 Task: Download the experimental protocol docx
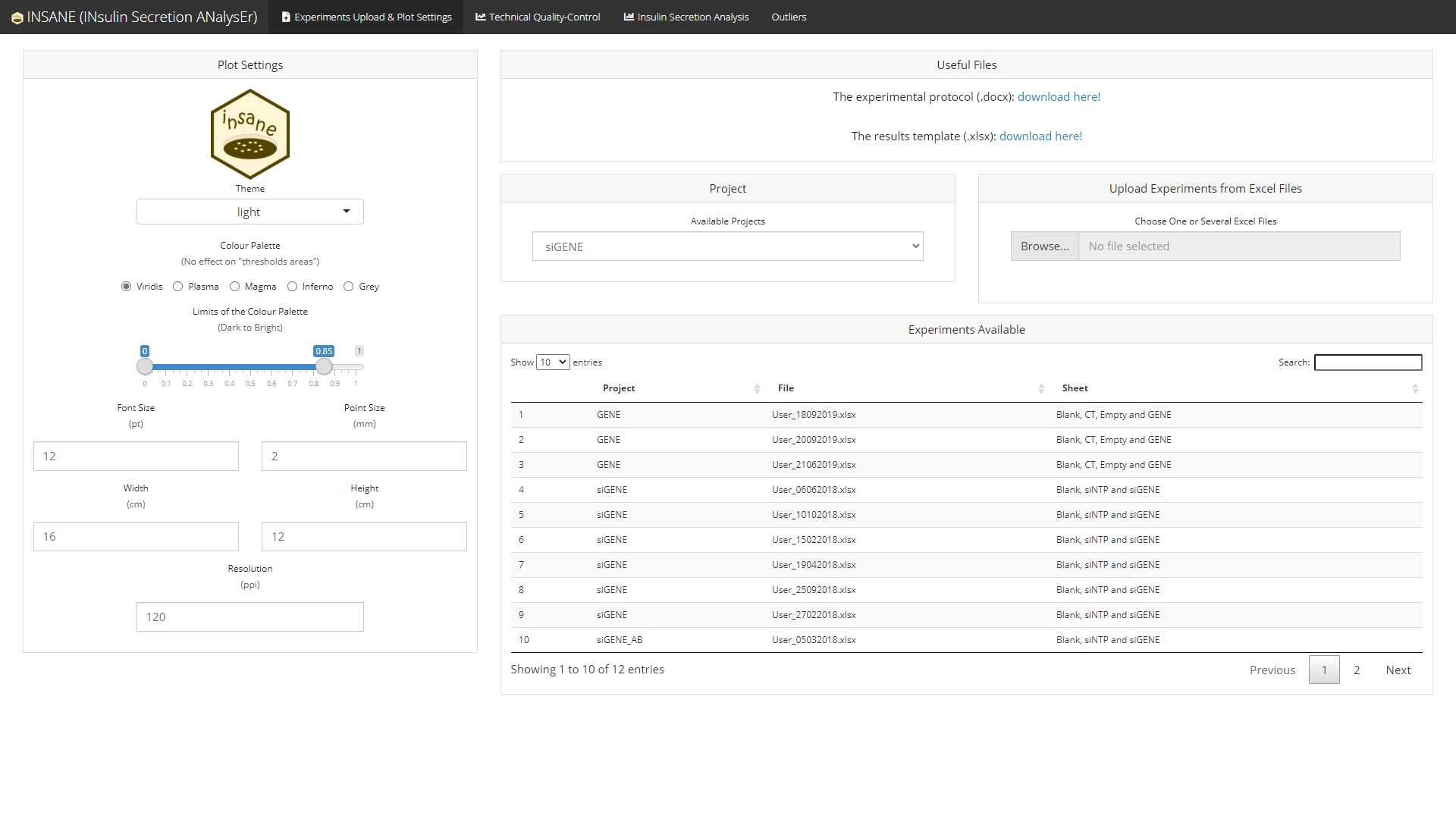[x=1059, y=97]
